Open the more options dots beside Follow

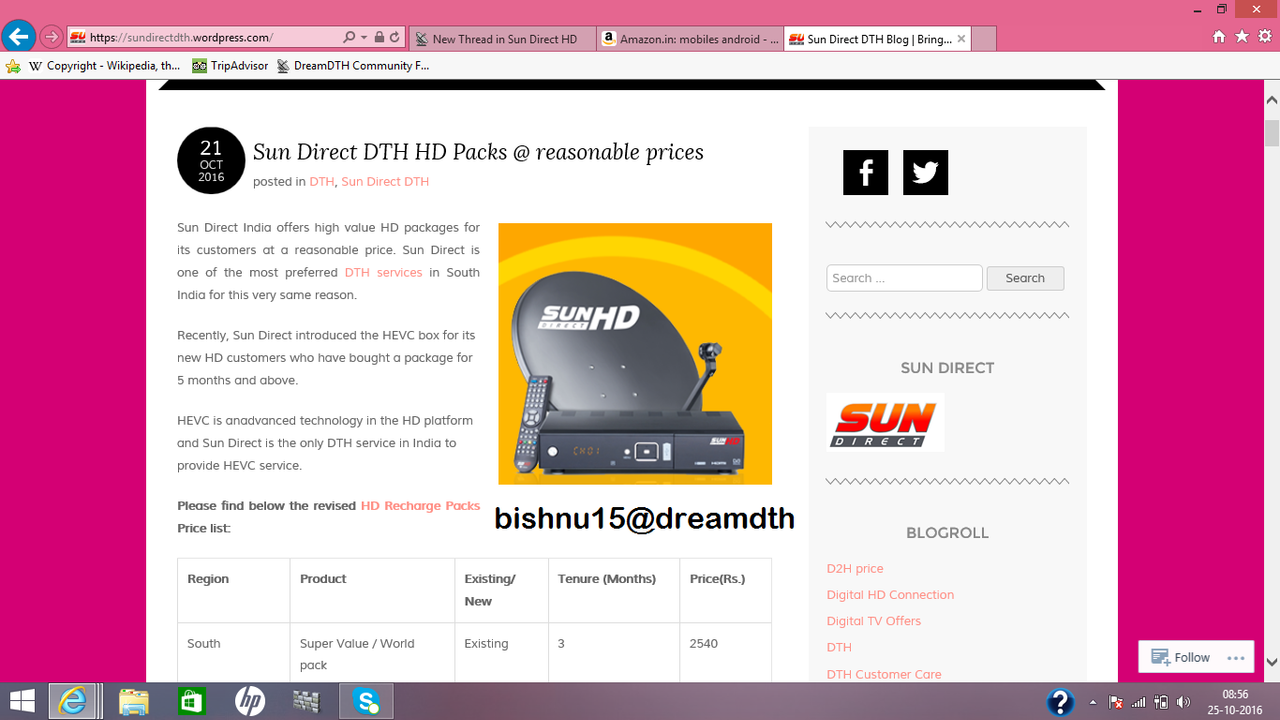1236,658
